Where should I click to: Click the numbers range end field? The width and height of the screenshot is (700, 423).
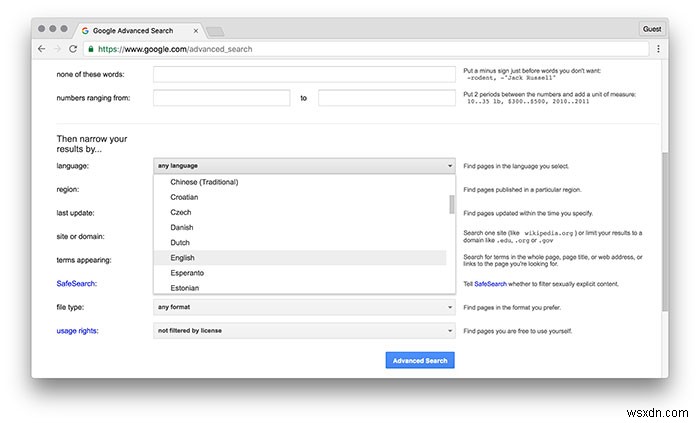(x=387, y=98)
